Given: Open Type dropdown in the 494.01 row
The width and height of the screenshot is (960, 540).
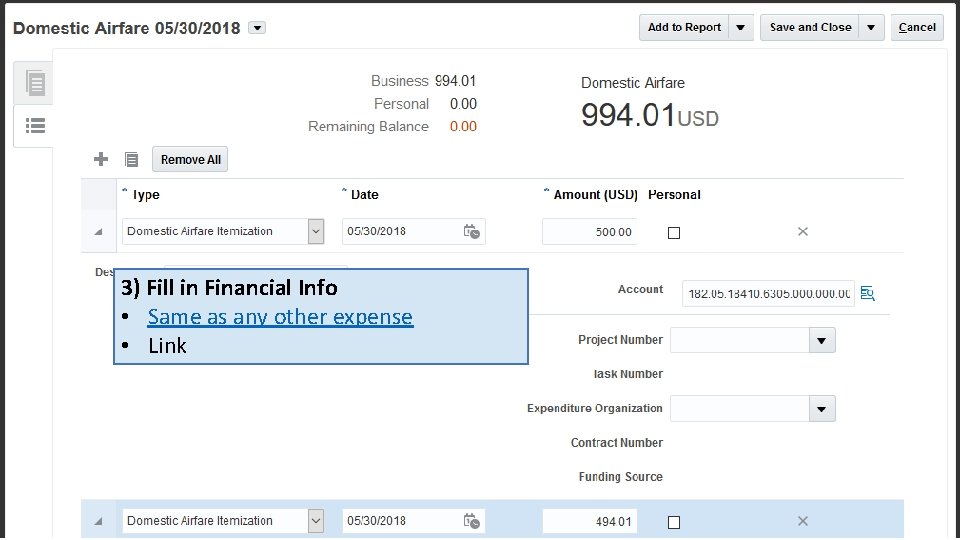Looking at the screenshot, I should (316, 521).
